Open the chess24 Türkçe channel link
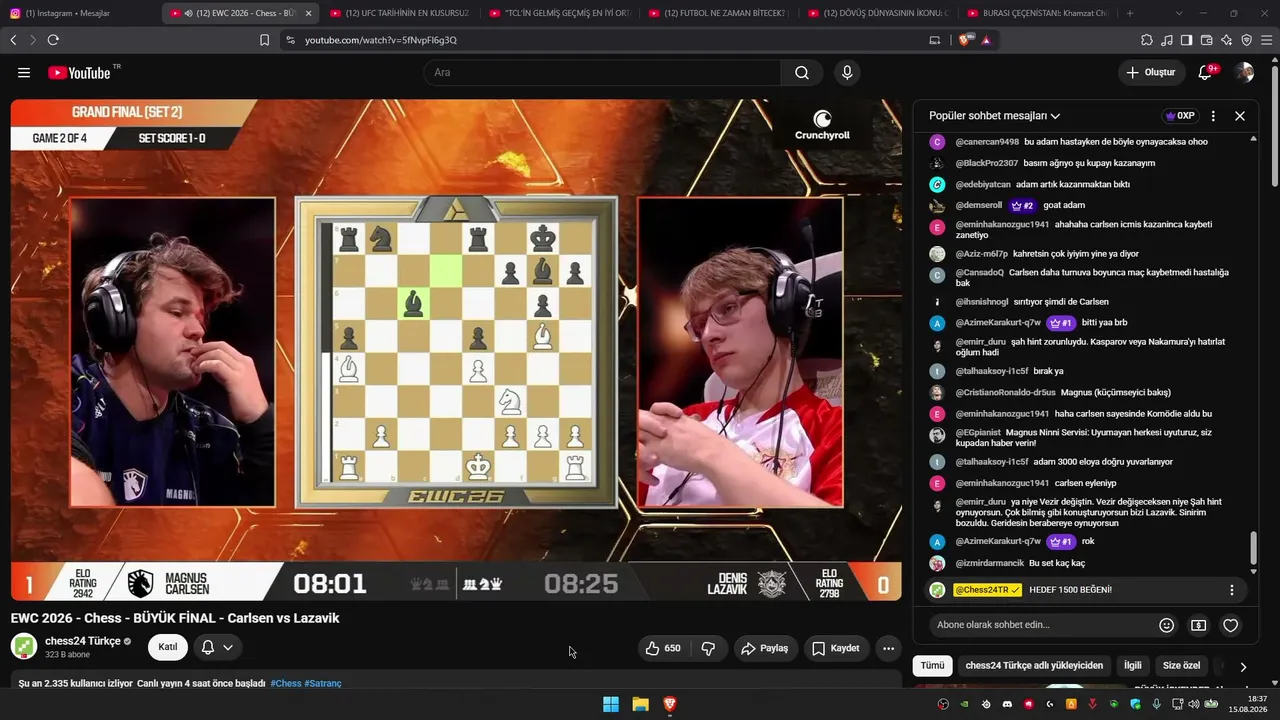This screenshot has width=1280, height=720. [x=82, y=641]
